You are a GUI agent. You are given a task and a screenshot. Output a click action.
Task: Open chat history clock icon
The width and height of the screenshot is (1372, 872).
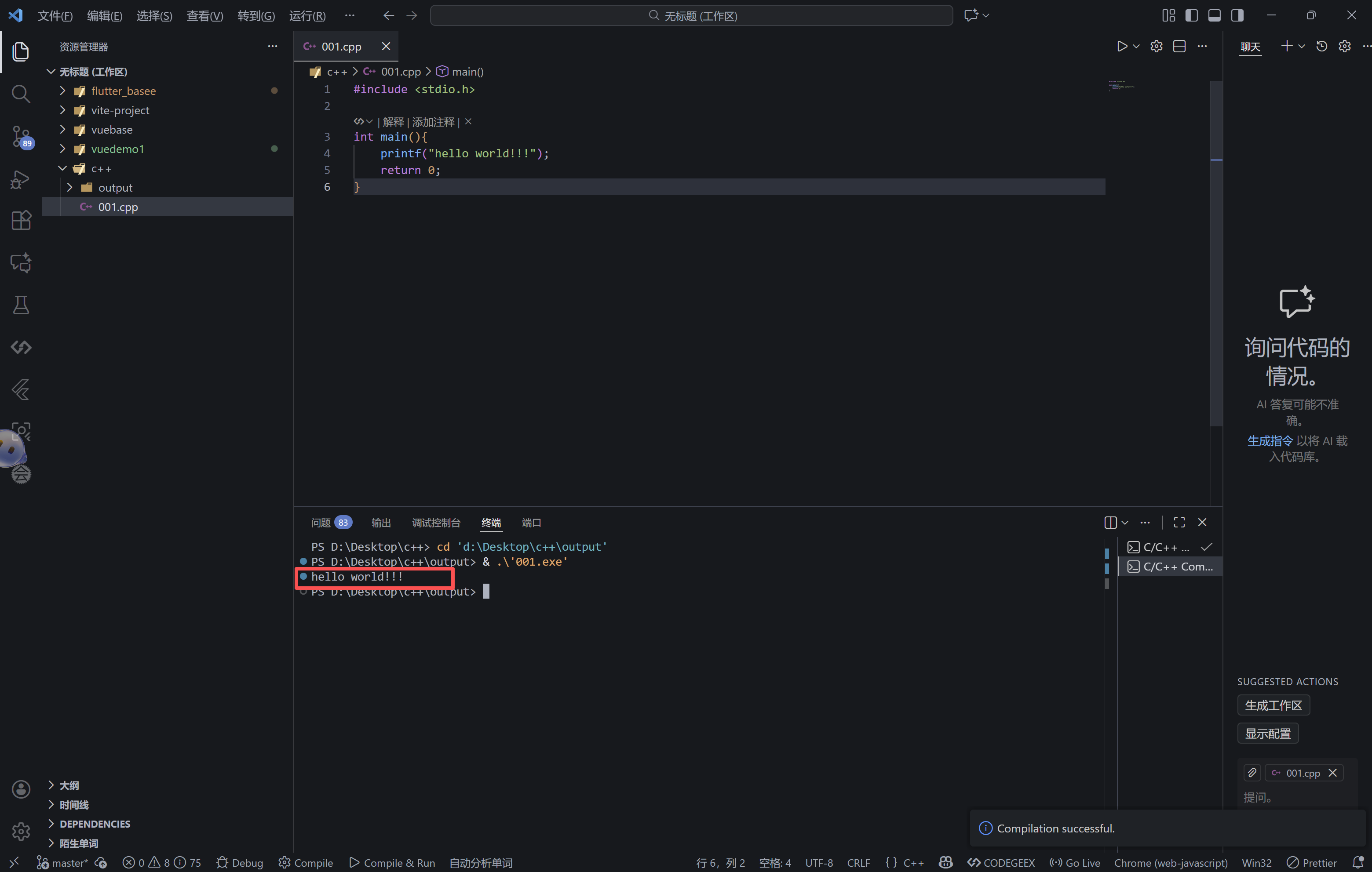click(x=1321, y=46)
